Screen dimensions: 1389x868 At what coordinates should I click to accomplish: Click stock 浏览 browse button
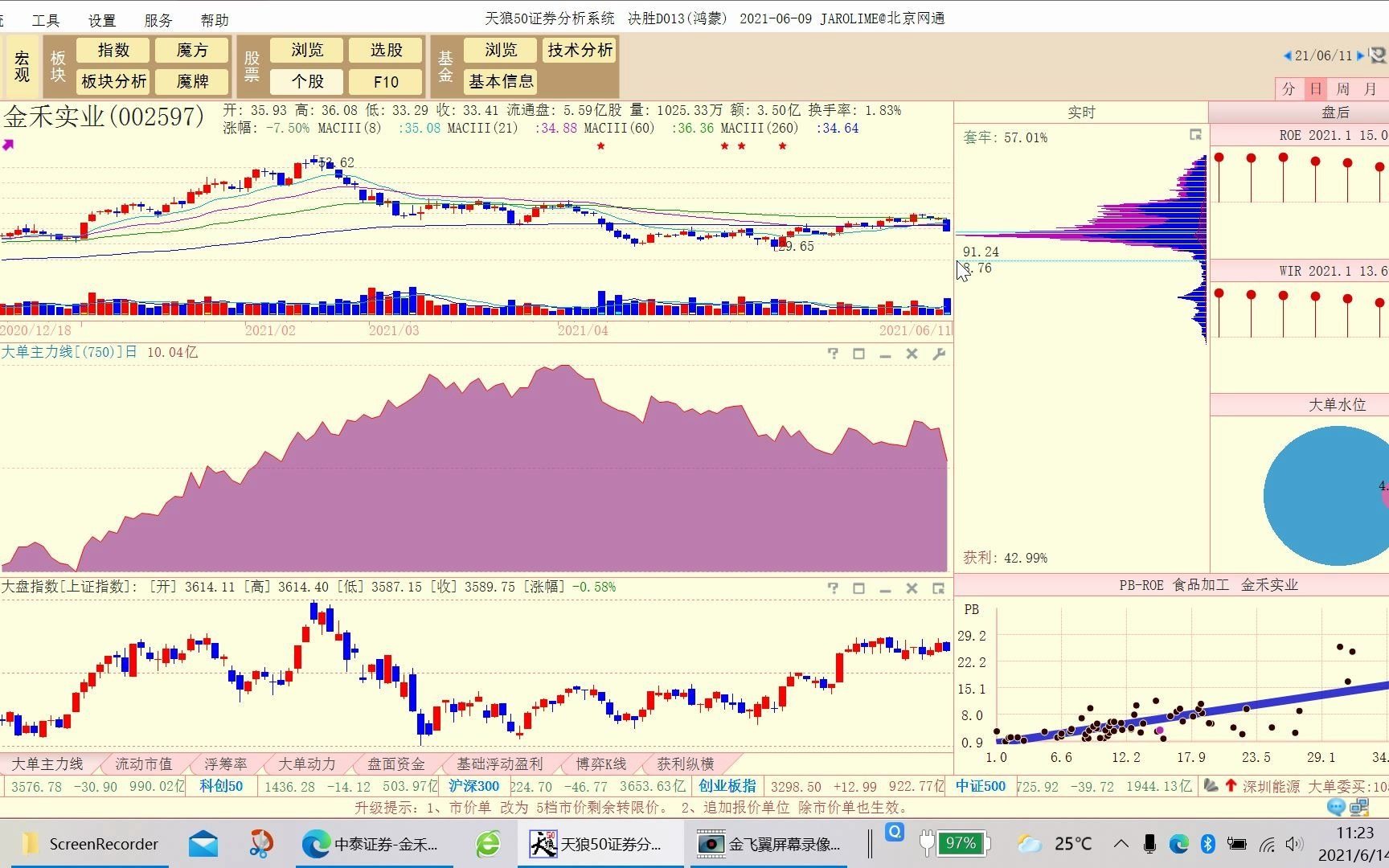click(x=307, y=50)
